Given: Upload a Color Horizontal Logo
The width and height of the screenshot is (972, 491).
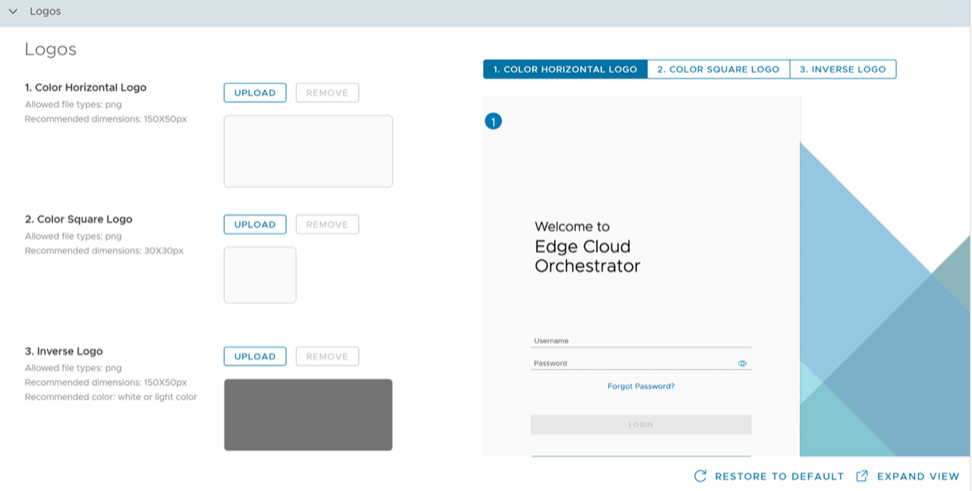Looking at the screenshot, I should pos(254,93).
